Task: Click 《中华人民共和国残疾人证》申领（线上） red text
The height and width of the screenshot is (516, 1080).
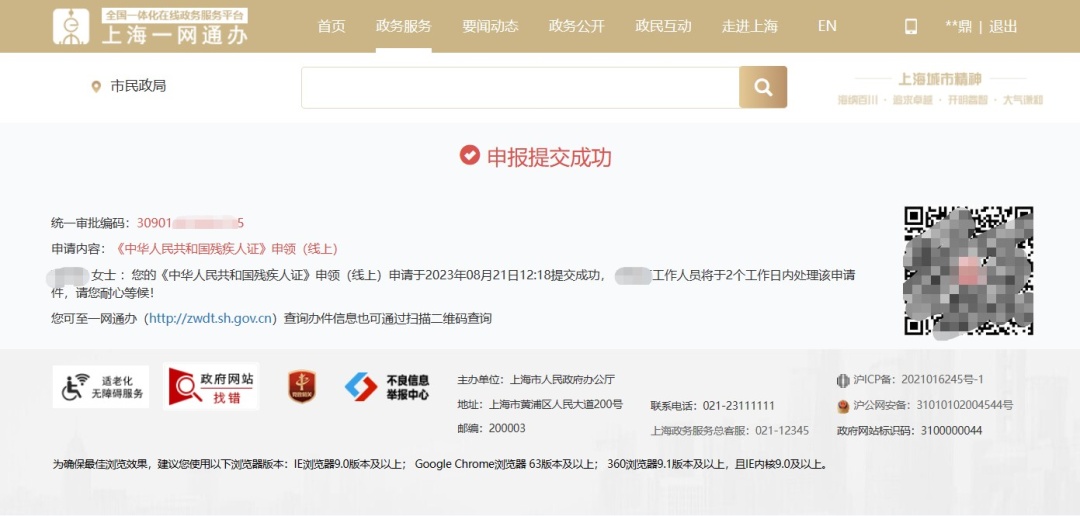Action: coord(227,249)
